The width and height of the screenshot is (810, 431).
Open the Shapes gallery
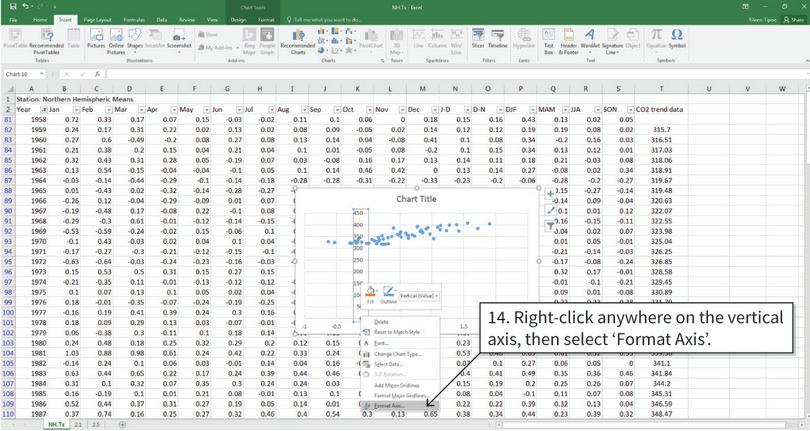click(134, 39)
